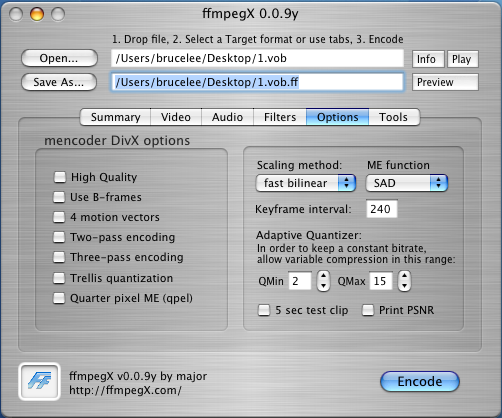The image size is (502, 418).
Task: Switch to the Summary tab
Action: [x=115, y=117]
